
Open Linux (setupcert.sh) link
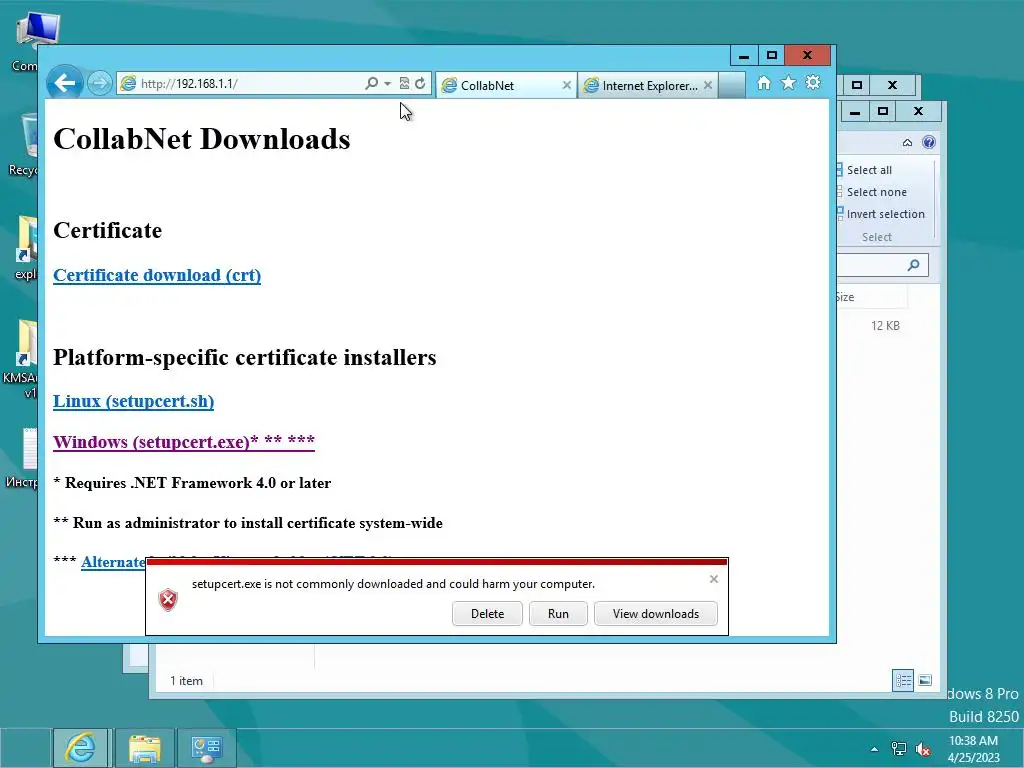pyautogui.click(x=133, y=401)
